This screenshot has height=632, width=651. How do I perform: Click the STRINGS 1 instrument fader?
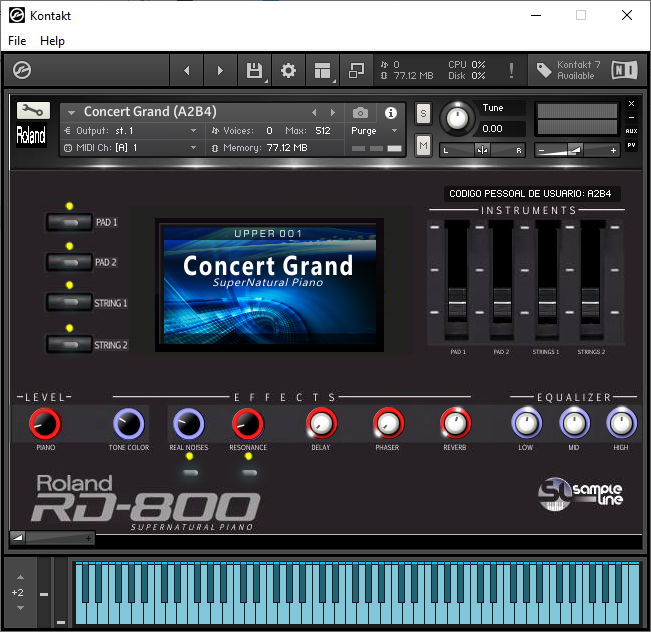[x=547, y=303]
